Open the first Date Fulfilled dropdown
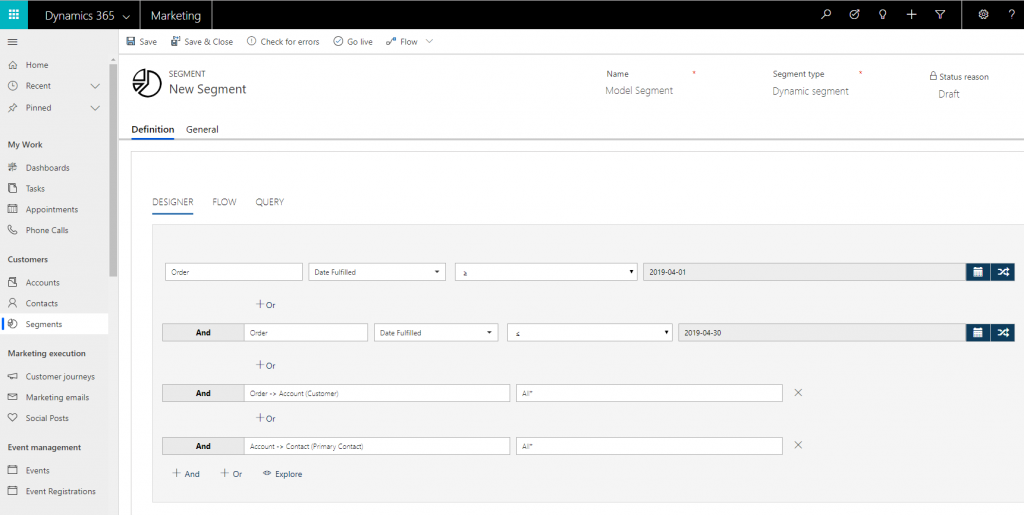1024x515 pixels. coord(377,272)
